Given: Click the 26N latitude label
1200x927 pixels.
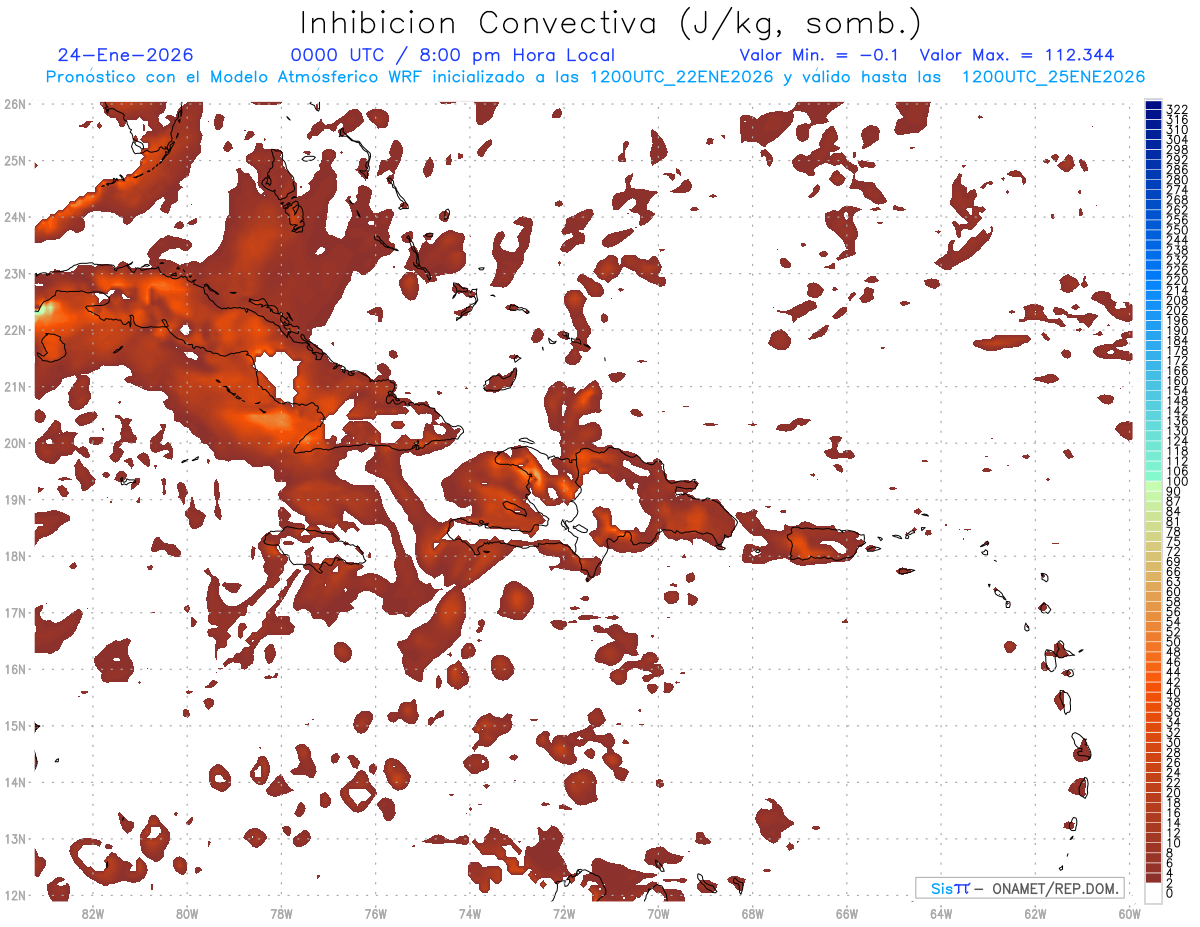Looking at the screenshot, I should [16, 104].
